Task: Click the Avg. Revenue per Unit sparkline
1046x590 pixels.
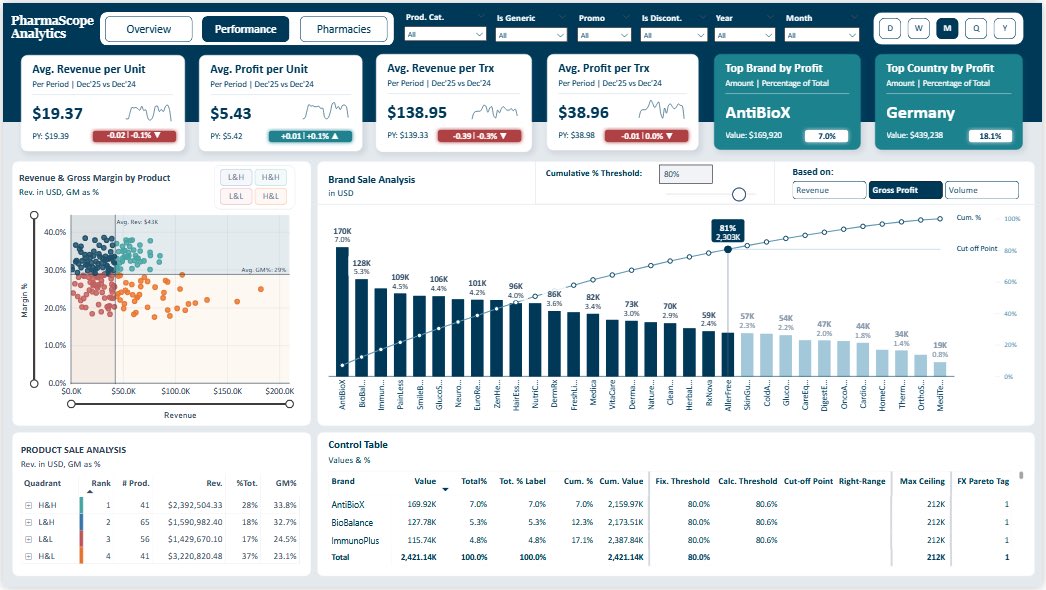Action: pyautogui.click(x=149, y=111)
